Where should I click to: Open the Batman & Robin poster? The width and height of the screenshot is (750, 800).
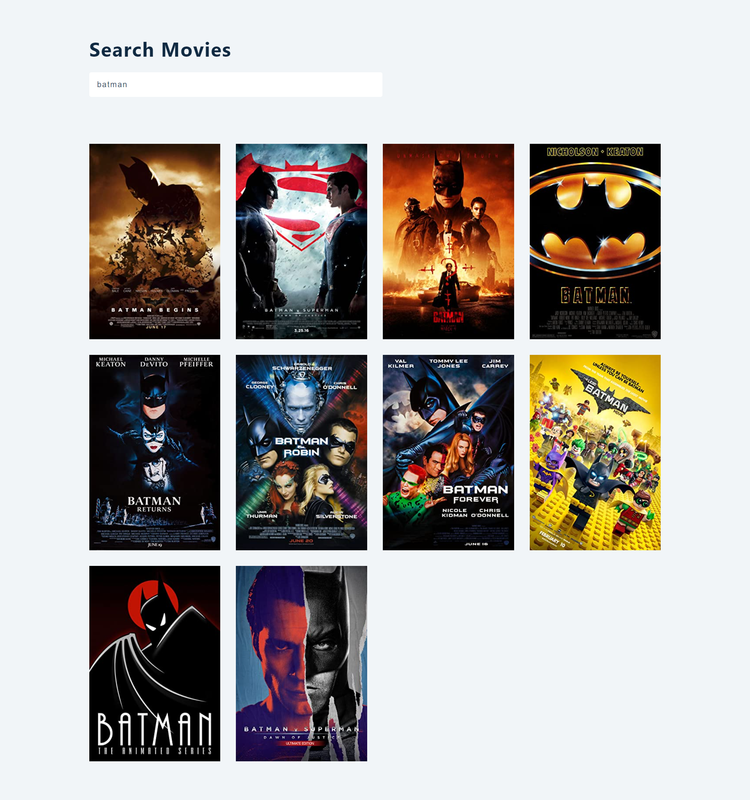tap(302, 453)
